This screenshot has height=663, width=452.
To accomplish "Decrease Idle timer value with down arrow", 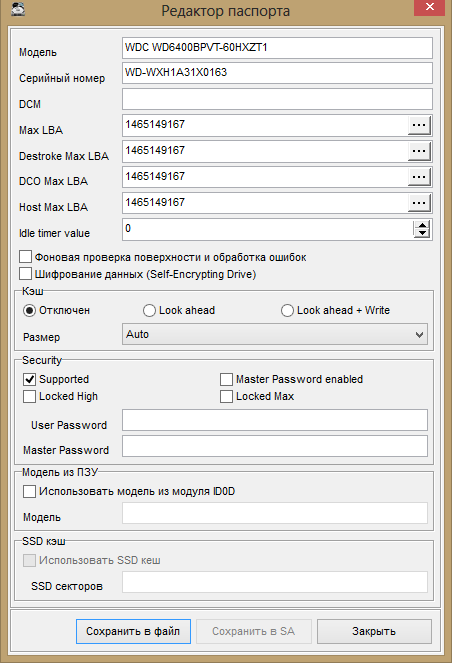I will click(422, 233).
